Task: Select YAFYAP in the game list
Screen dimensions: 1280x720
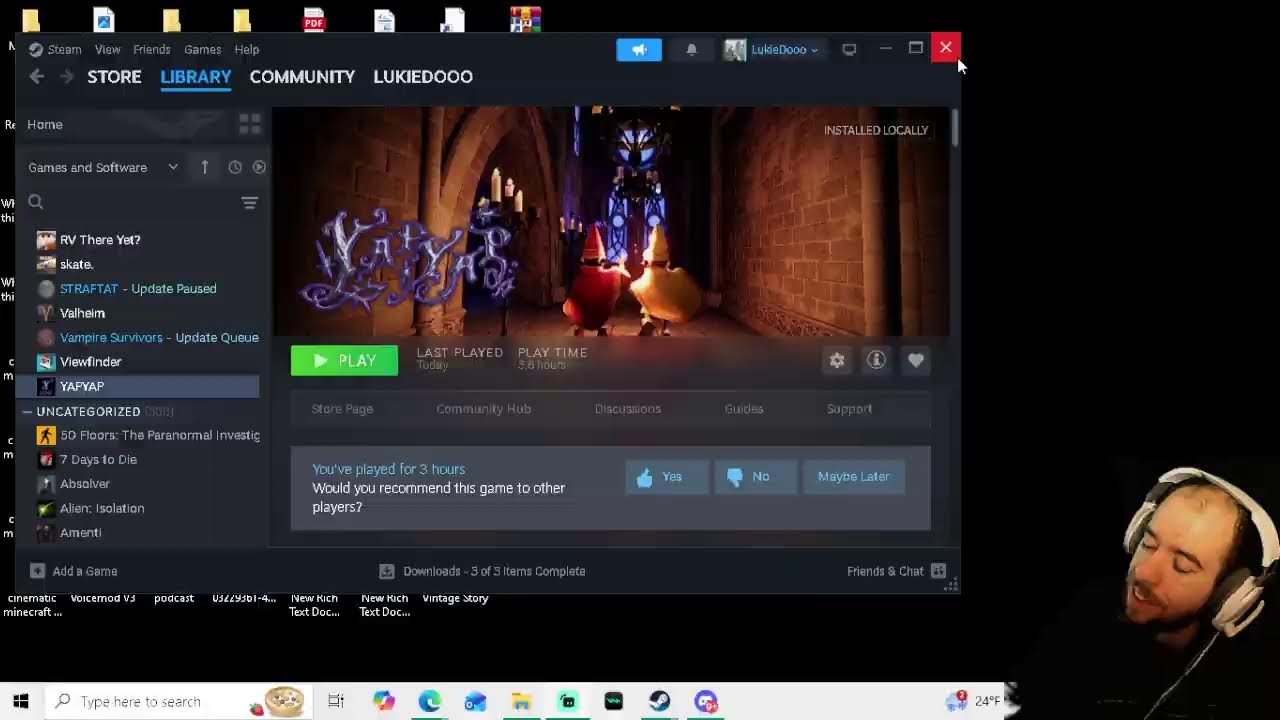Action: click(138, 386)
